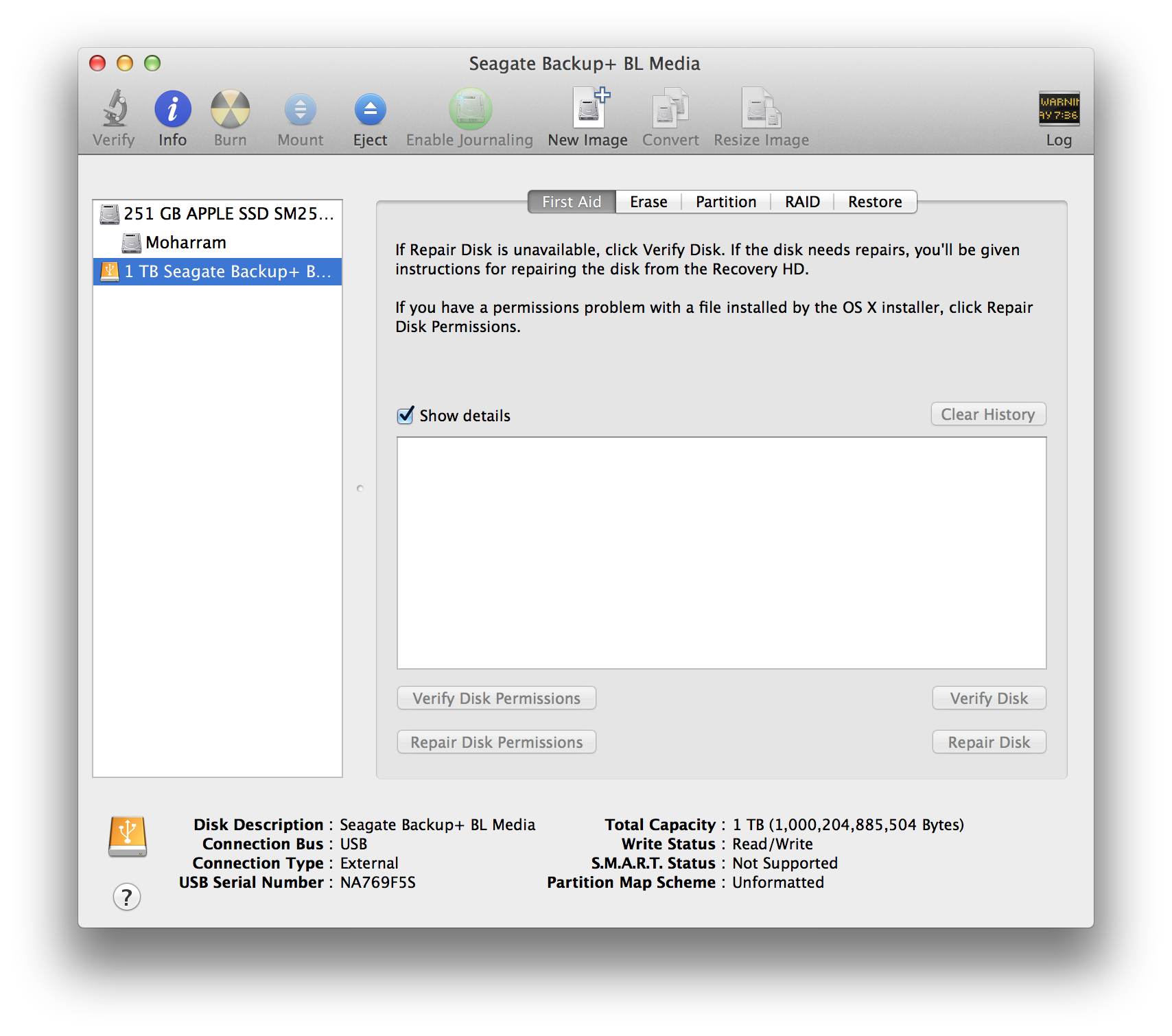Click the Unformatted partition scheme value

(778, 882)
